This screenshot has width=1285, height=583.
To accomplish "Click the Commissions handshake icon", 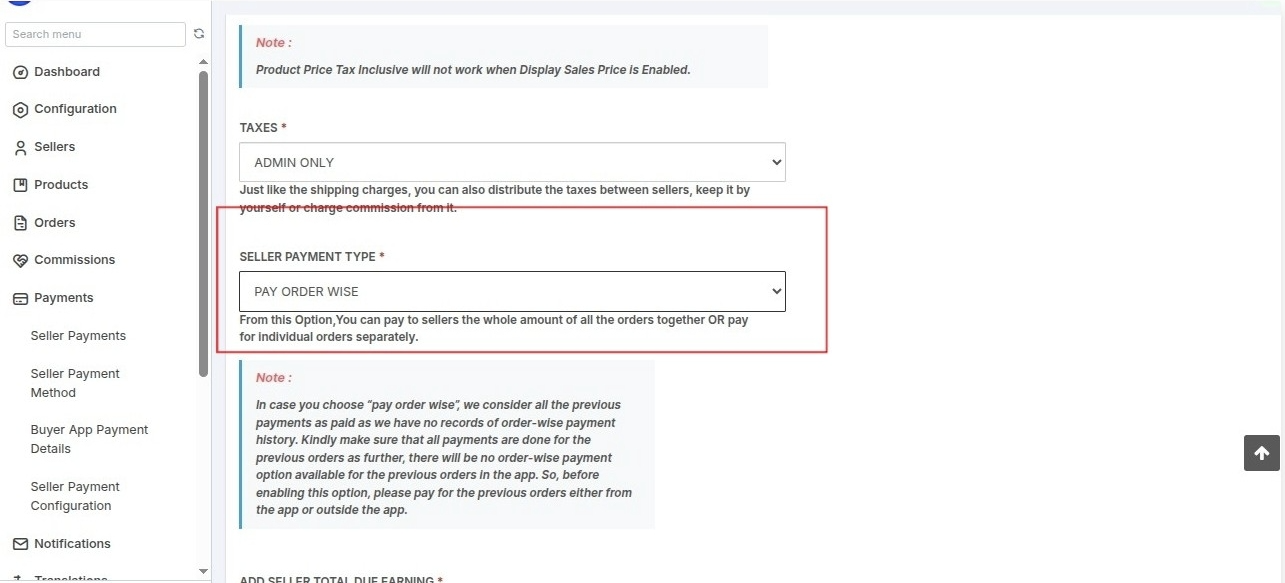I will (x=20, y=260).
